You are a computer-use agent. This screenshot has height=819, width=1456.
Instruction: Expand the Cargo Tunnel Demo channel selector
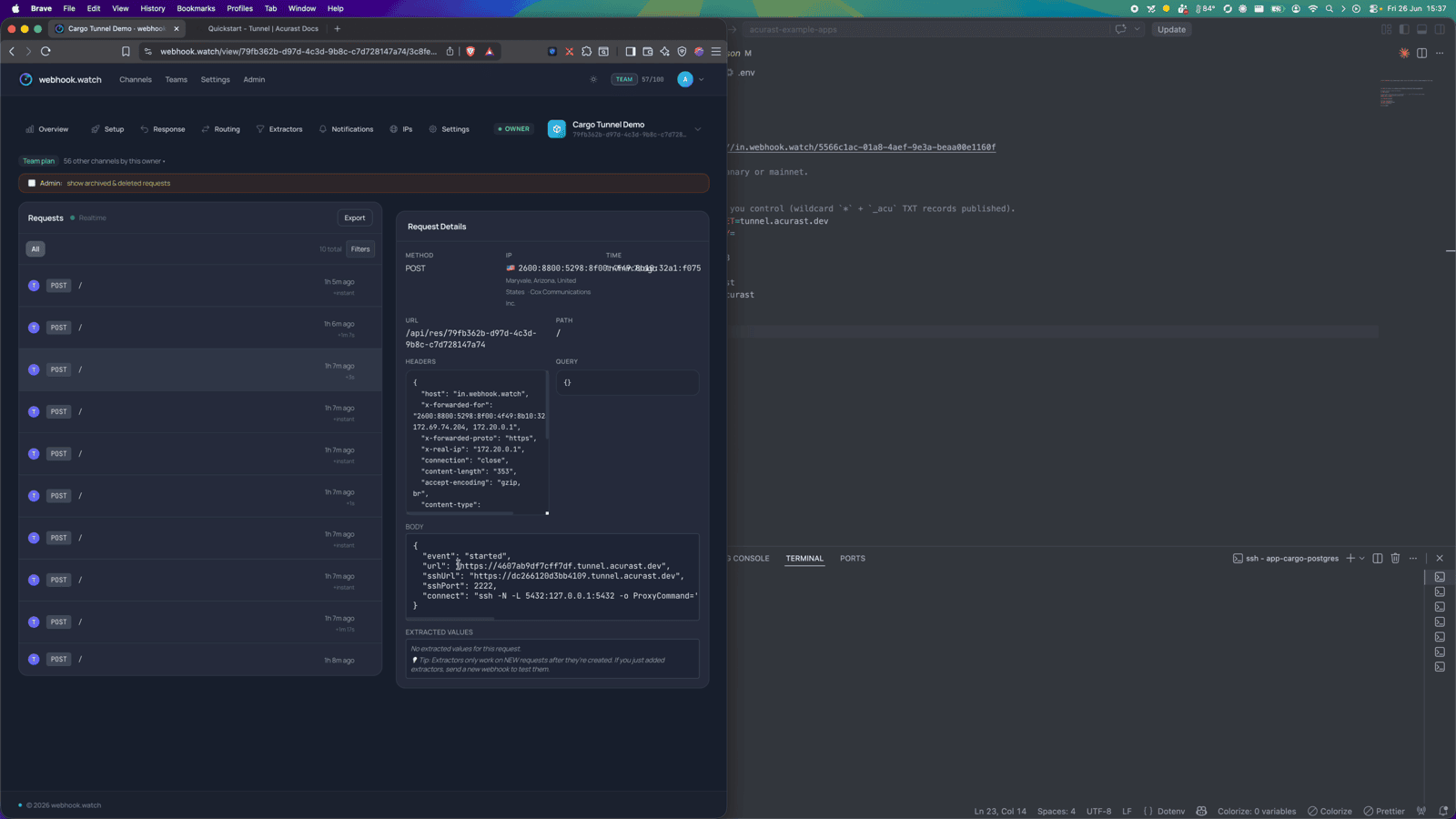tap(698, 129)
